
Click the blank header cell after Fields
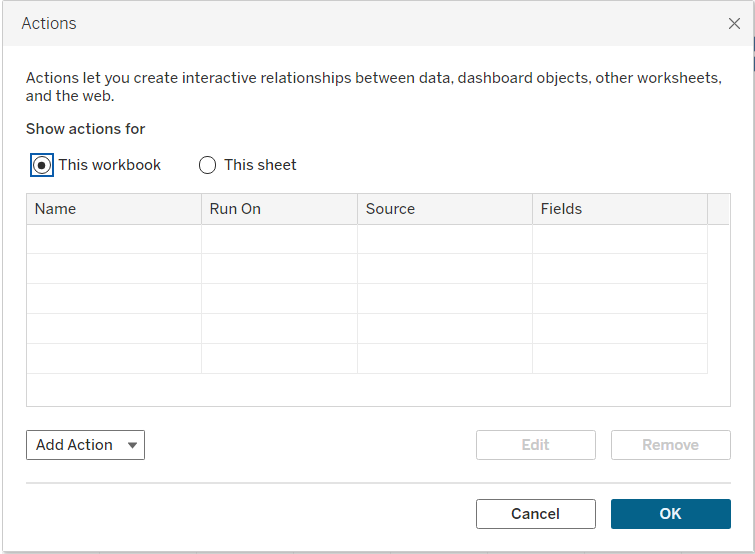718,209
